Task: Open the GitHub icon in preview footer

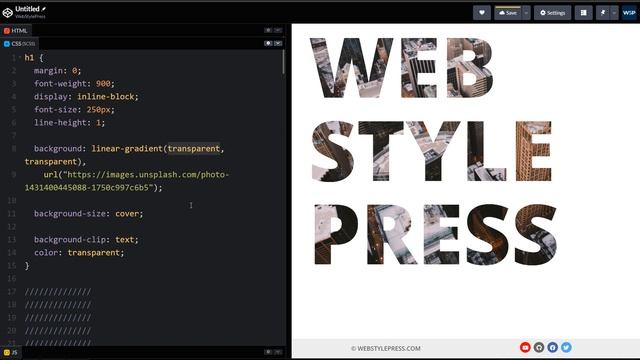Action: (539, 347)
